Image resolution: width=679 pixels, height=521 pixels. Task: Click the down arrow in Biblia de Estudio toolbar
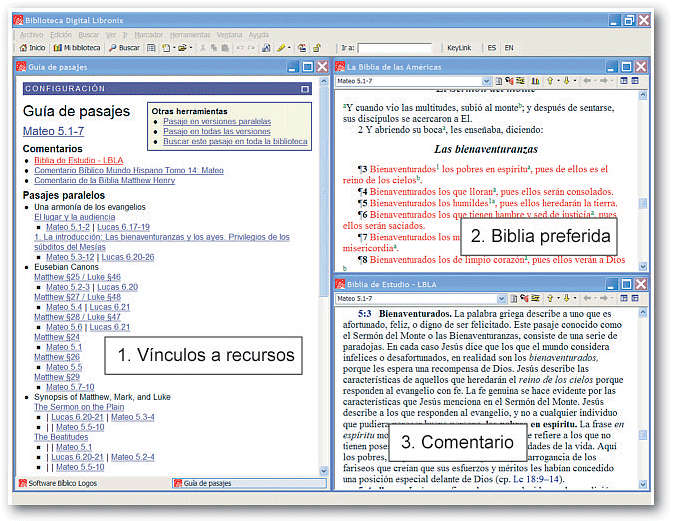coord(566,298)
